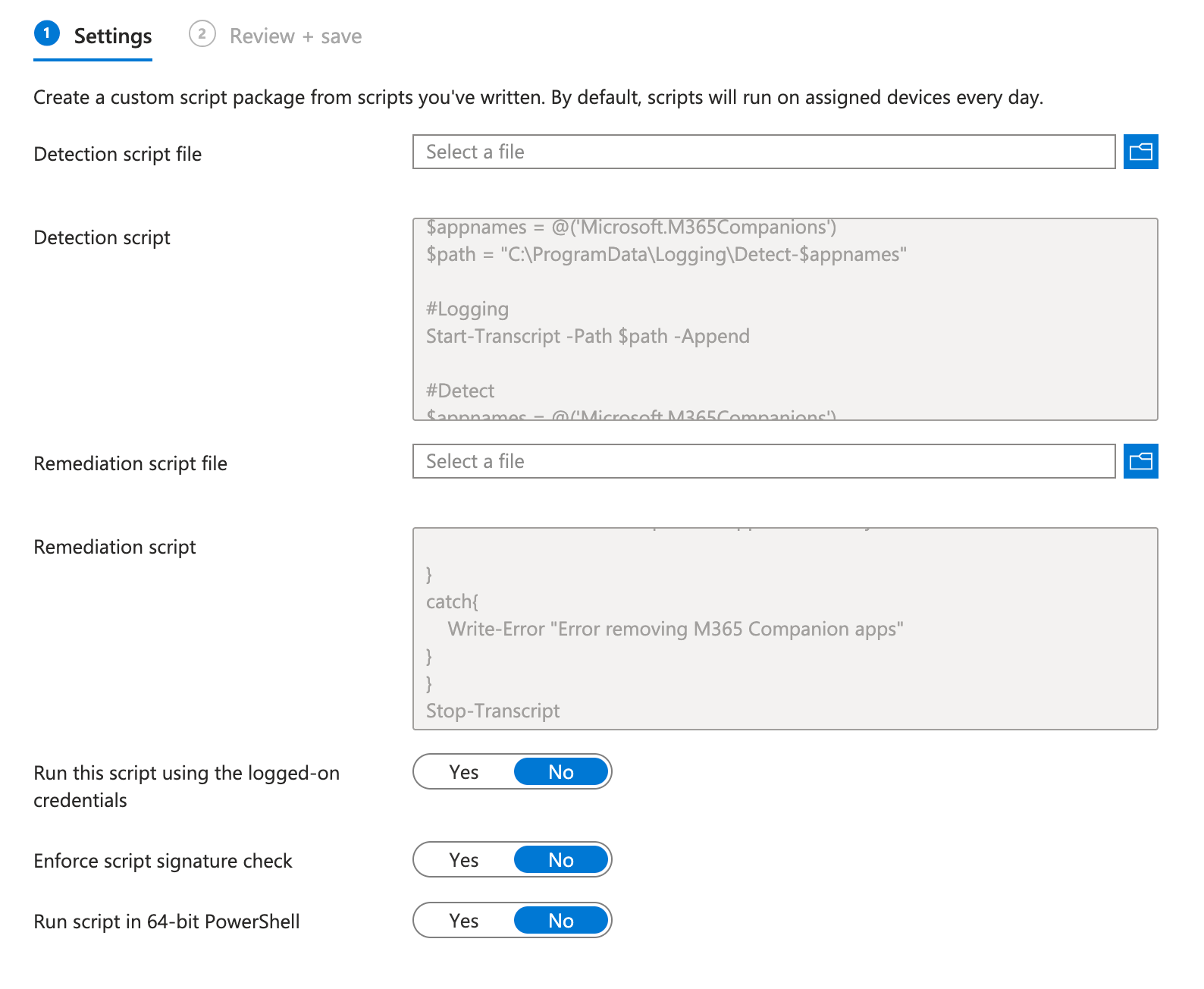Click the 'catch{' line in Remediation script

point(452,601)
